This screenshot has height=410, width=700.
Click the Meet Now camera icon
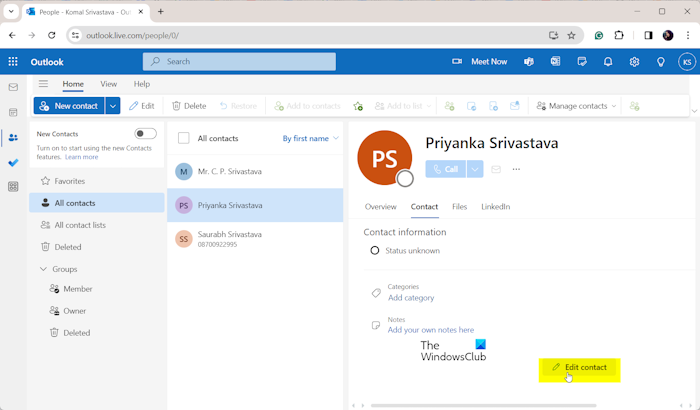[x=457, y=62]
